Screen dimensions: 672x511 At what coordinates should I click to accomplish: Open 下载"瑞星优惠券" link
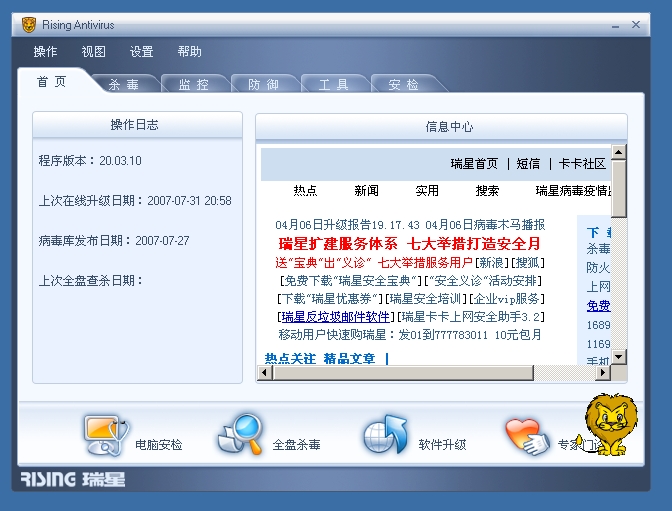330,299
